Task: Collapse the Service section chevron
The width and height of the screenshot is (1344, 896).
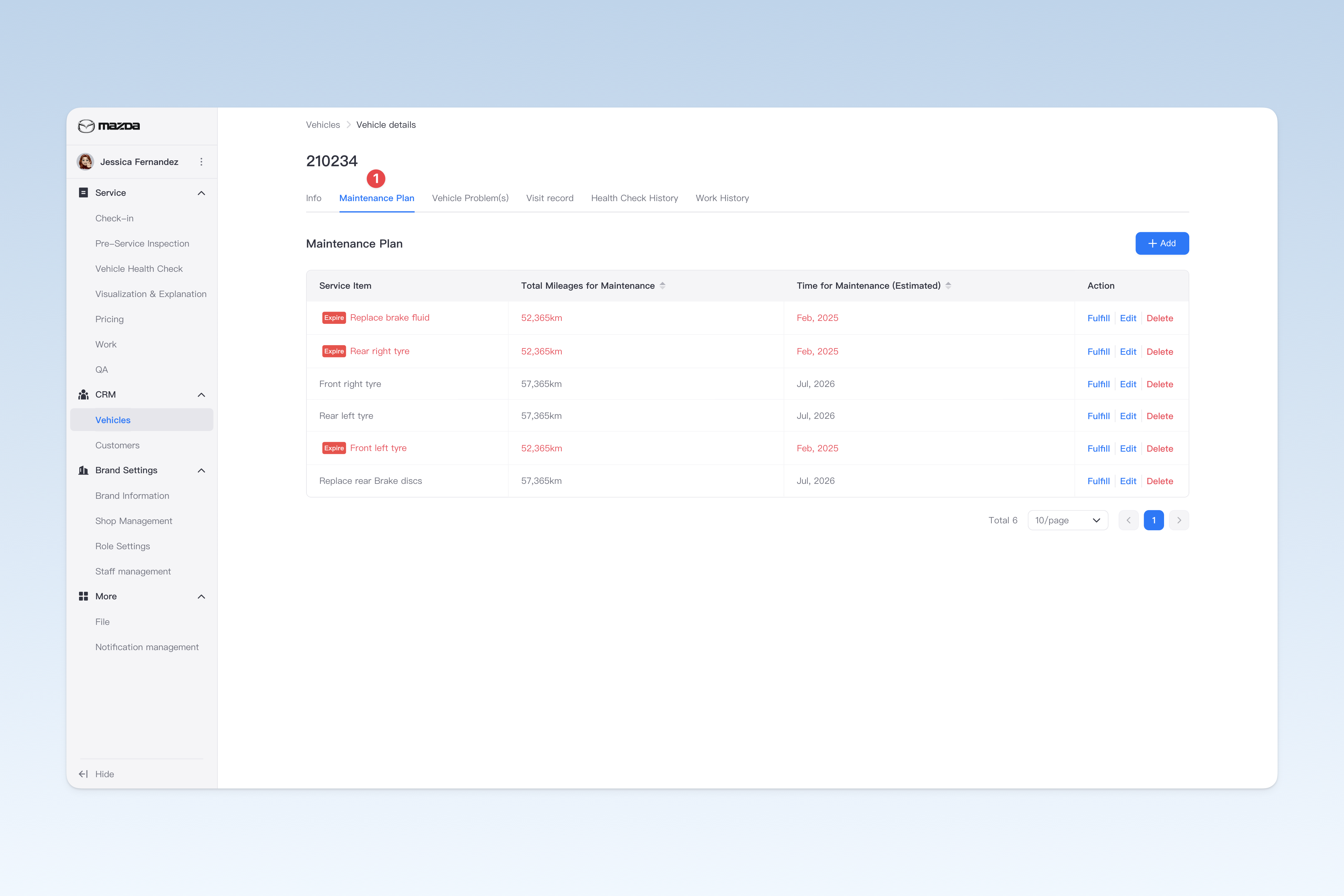Action: [201, 193]
